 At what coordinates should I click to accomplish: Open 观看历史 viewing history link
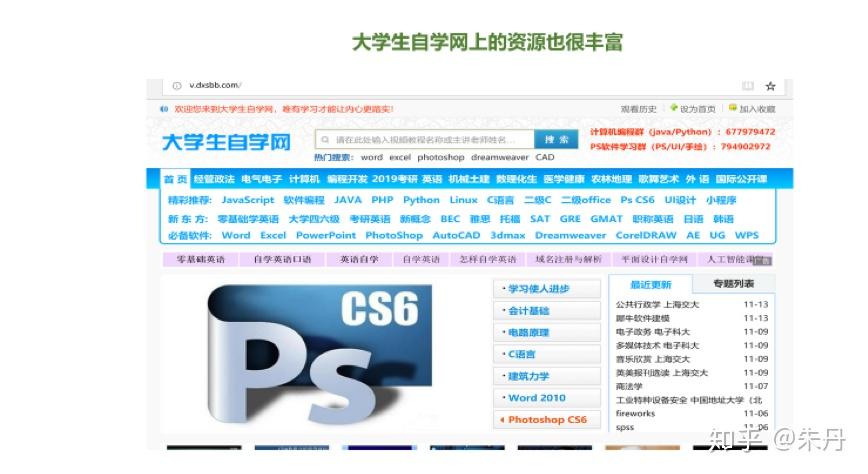click(638, 109)
